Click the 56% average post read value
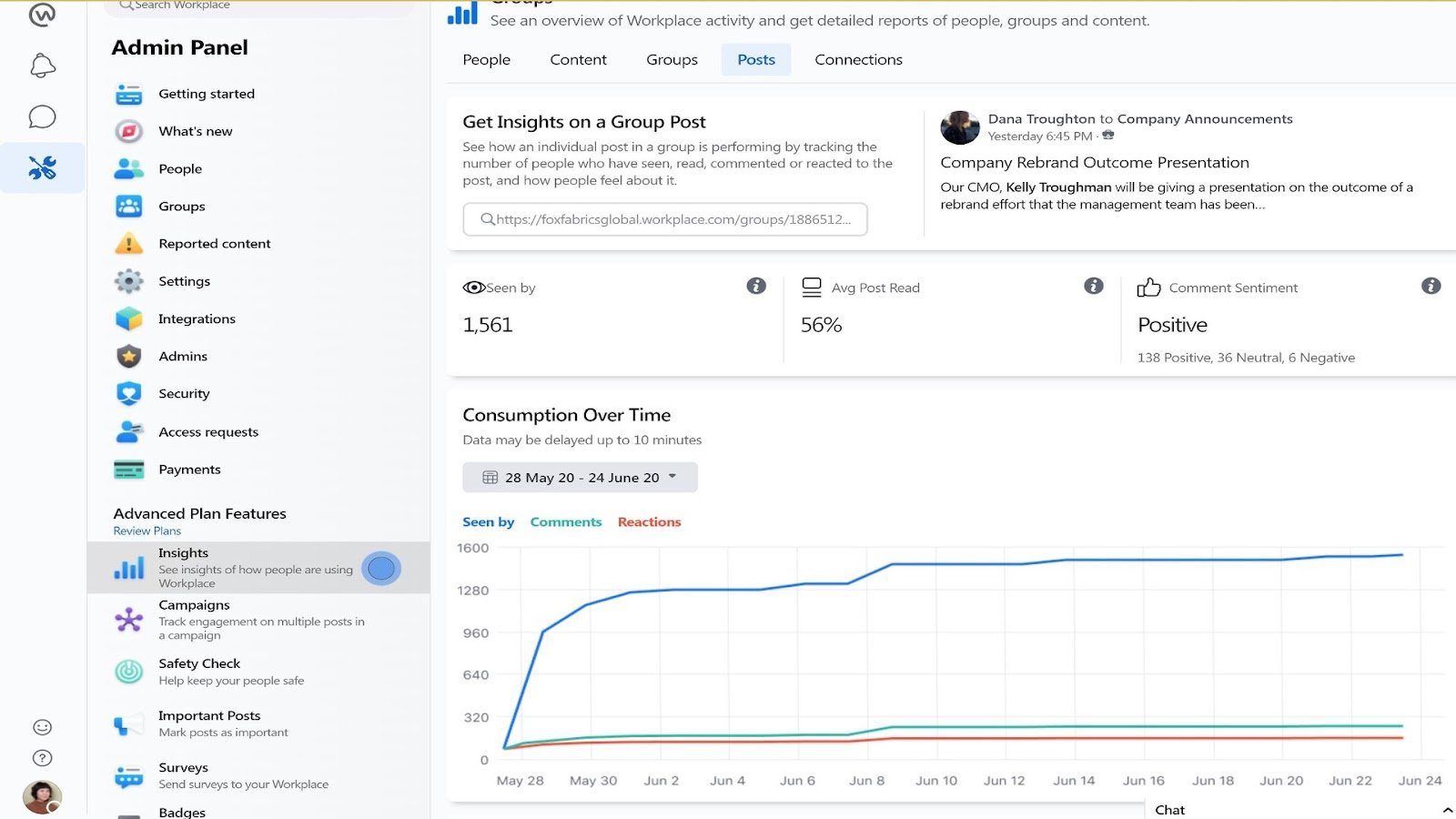This screenshot has width=1456, height=819. tap(821, 325)
